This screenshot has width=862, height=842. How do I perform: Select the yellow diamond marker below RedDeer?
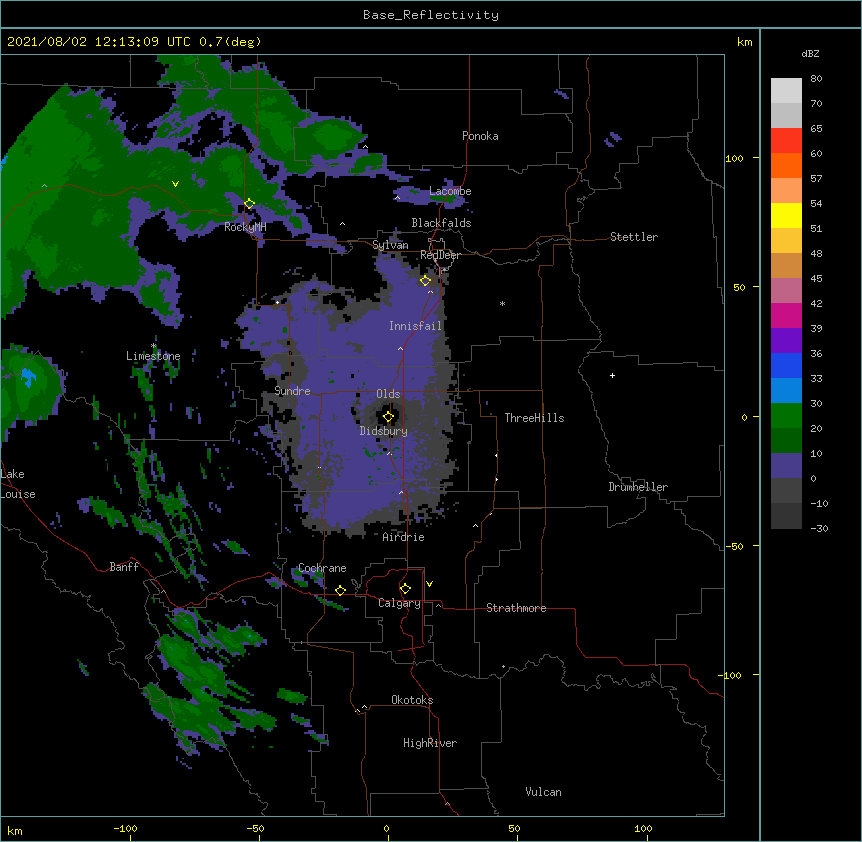425,281
